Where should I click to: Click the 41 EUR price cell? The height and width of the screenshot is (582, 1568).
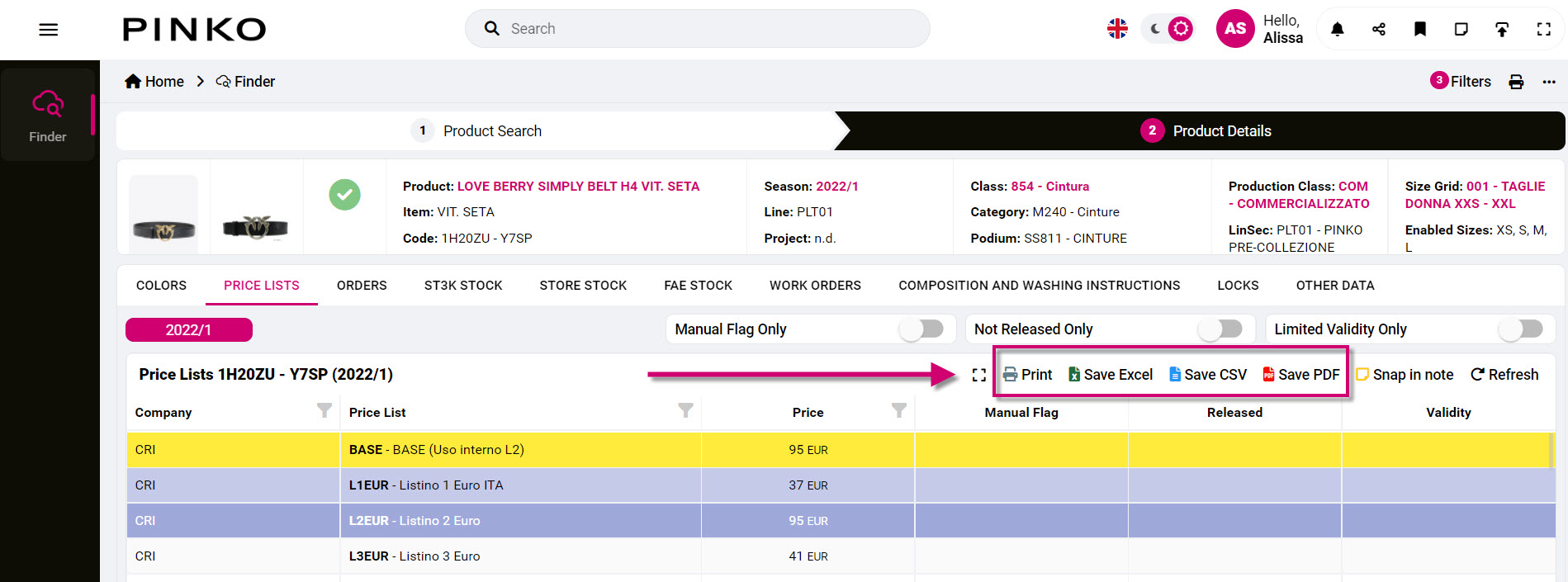click(x=808, y=556)
